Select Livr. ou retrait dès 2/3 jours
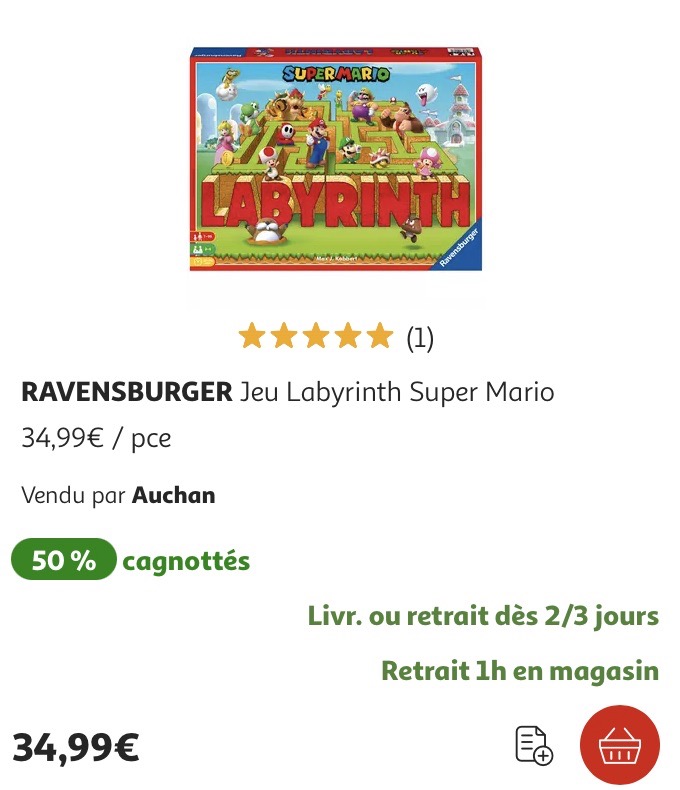 [483, 616]
